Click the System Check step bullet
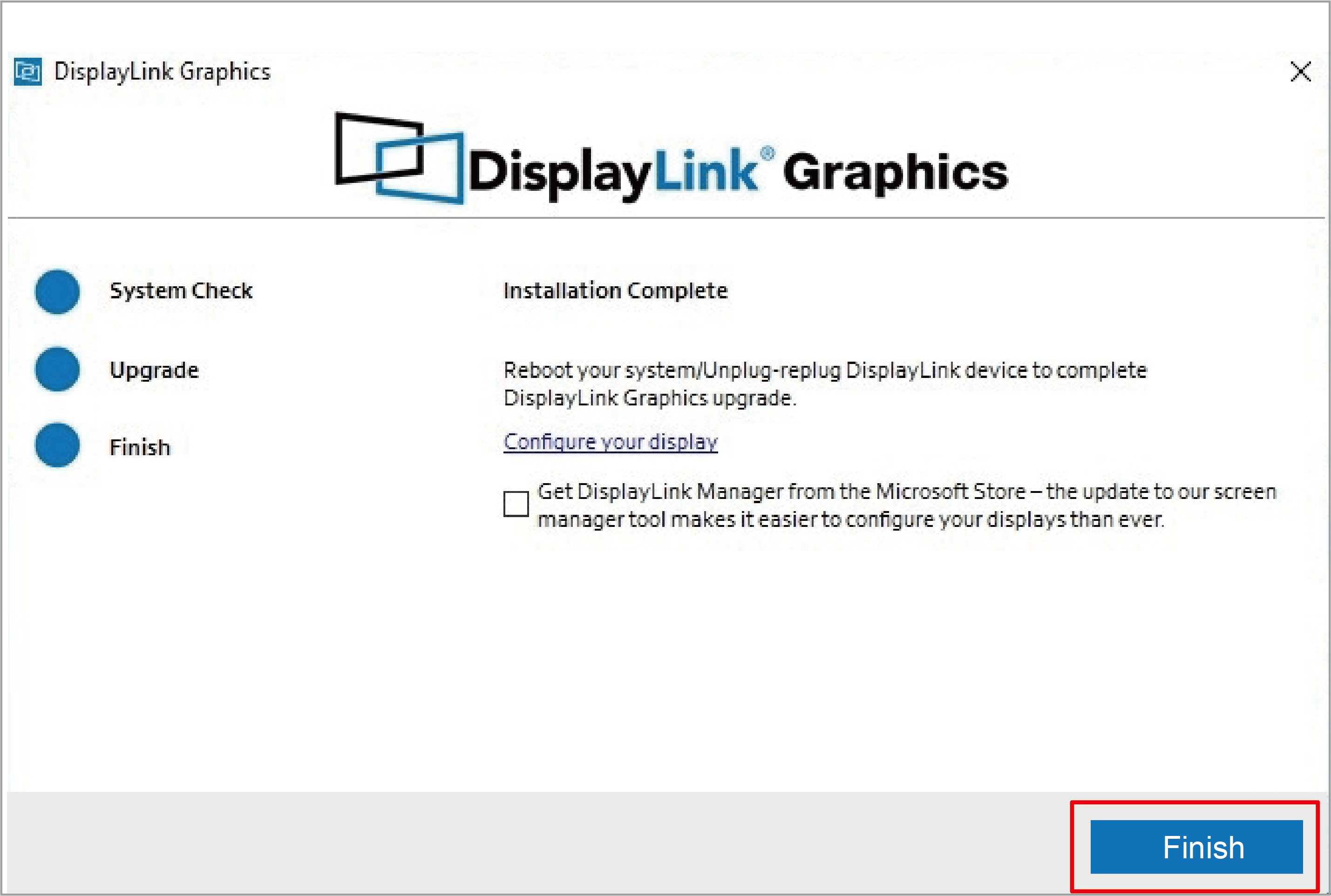The width and height of the screenshot is (1331, 896). pyautogui.click(x=57, y=291)
